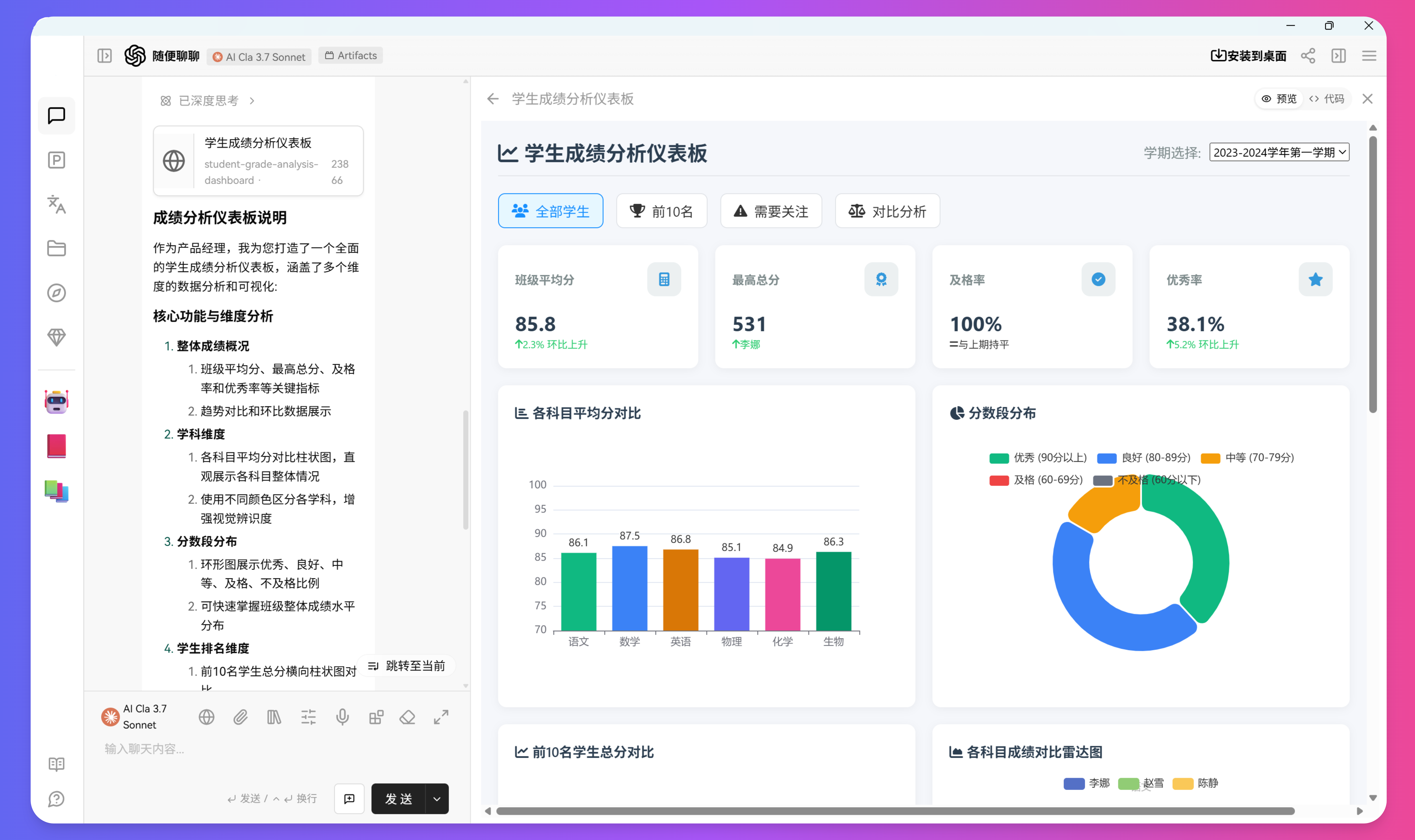This screenshot has height=840, width=1415.
Task: Open the knowledge library books icon
Action: click(x=274, y=717)
